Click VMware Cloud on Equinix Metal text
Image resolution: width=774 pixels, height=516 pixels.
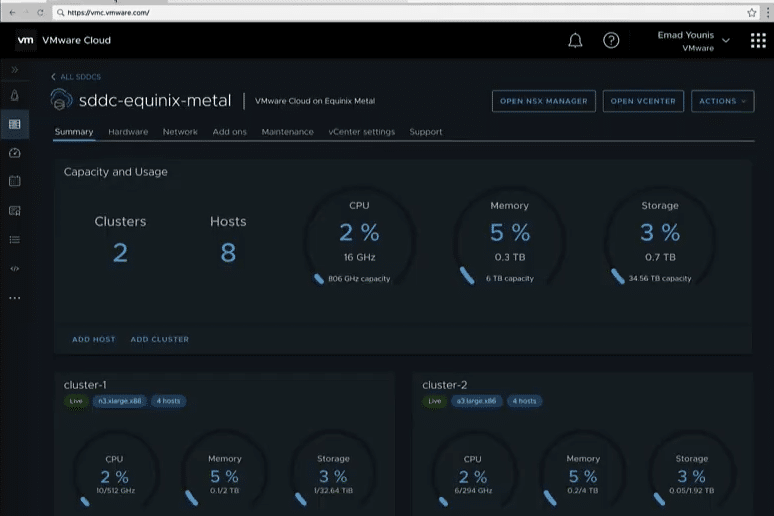click(x=315, y=101)
